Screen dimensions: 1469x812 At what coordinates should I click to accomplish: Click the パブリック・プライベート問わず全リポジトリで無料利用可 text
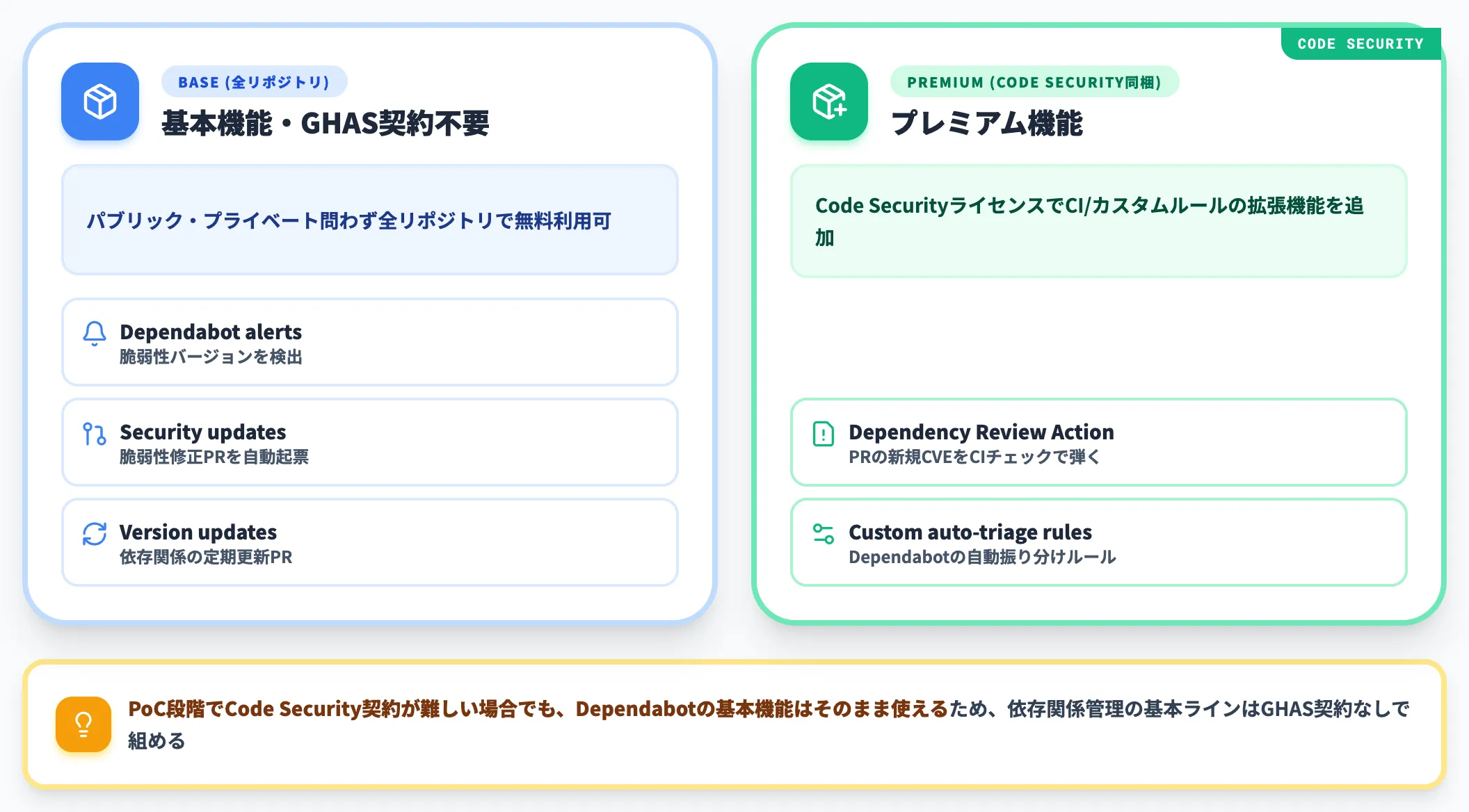(348, 220)
